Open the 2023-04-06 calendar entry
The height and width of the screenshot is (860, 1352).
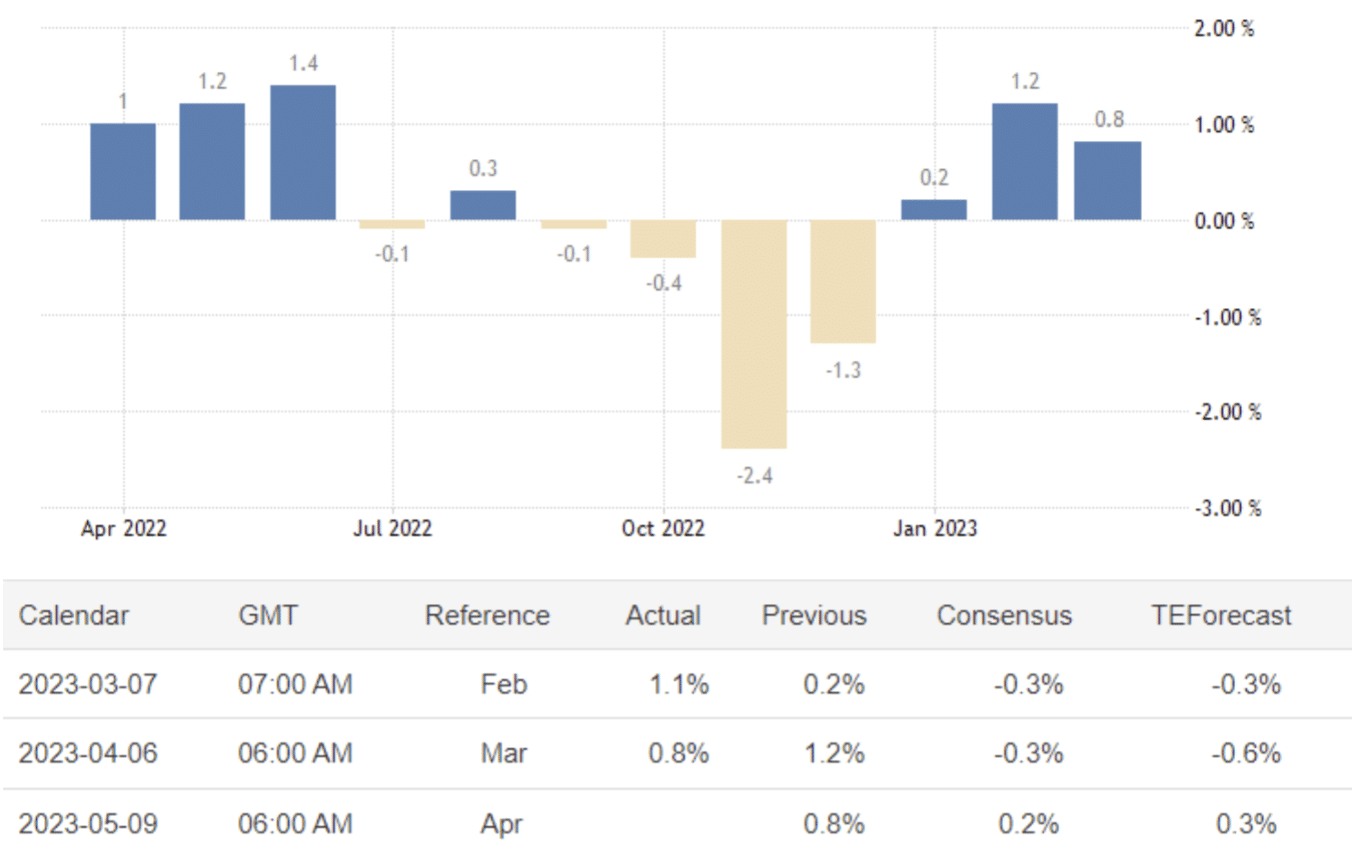point(88,753)
